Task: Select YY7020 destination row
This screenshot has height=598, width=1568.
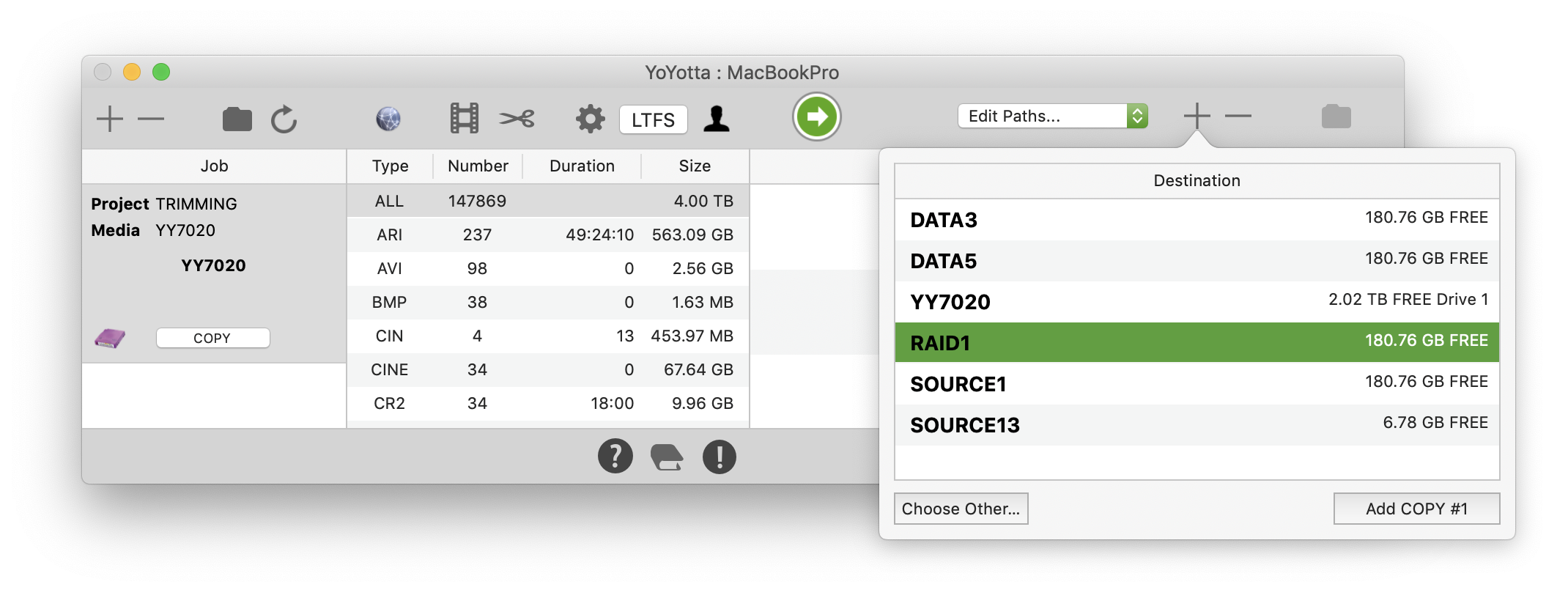Action: (1197, 302)
